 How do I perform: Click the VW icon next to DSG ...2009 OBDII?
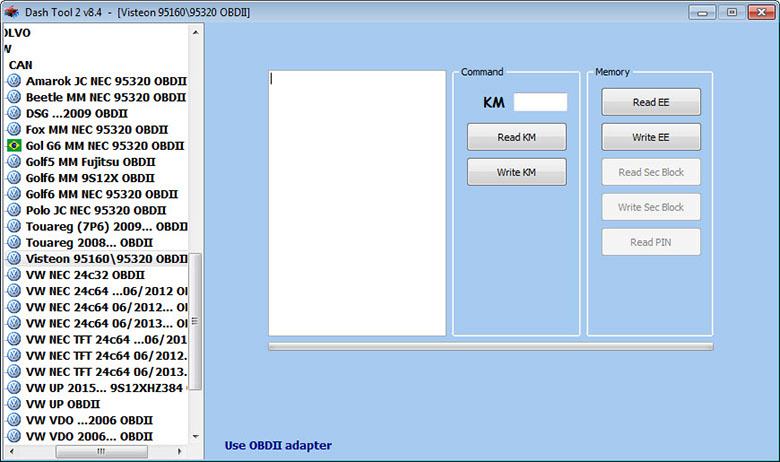tap(14, 113)
